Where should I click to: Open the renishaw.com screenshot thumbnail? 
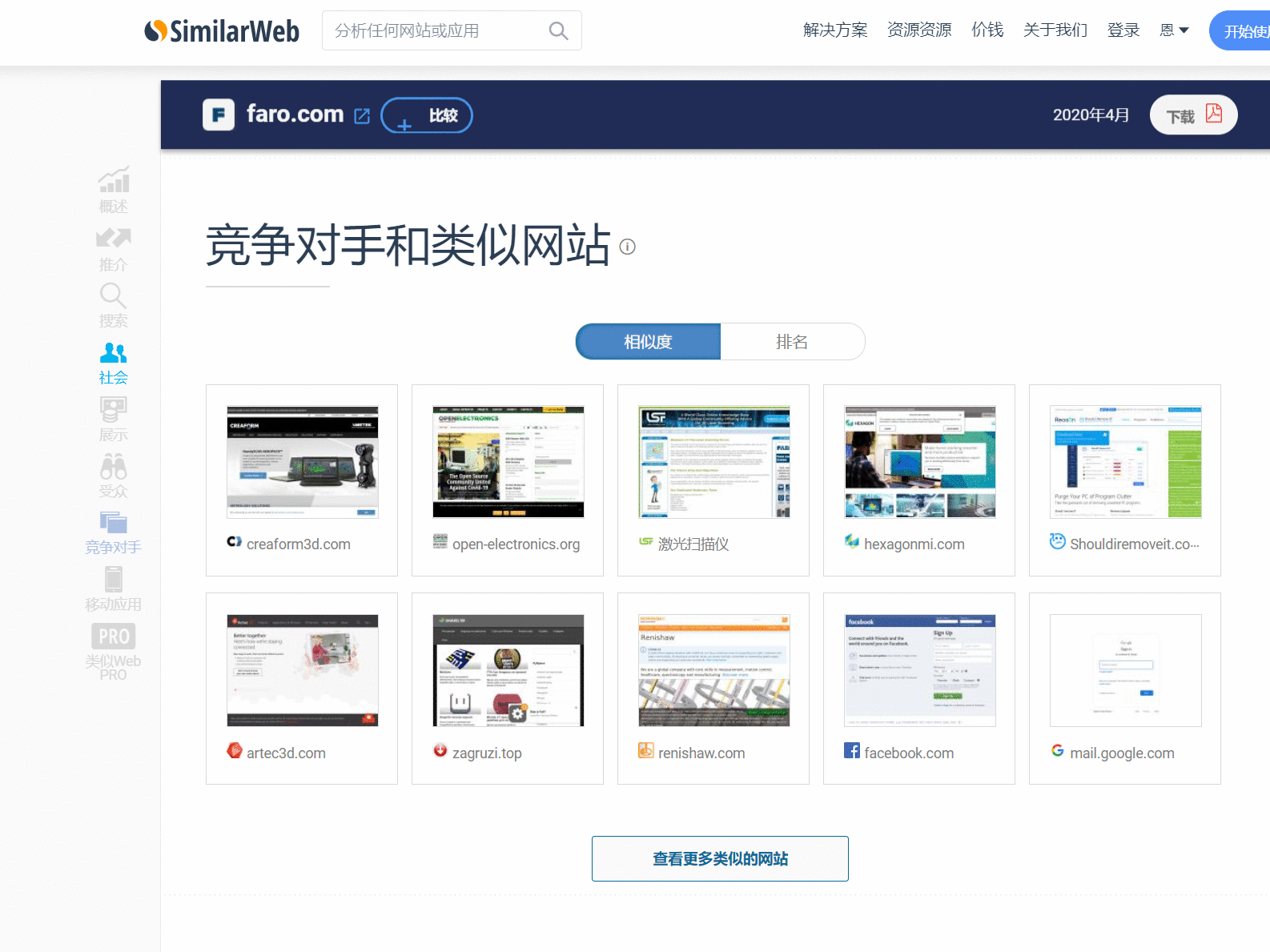714,671
